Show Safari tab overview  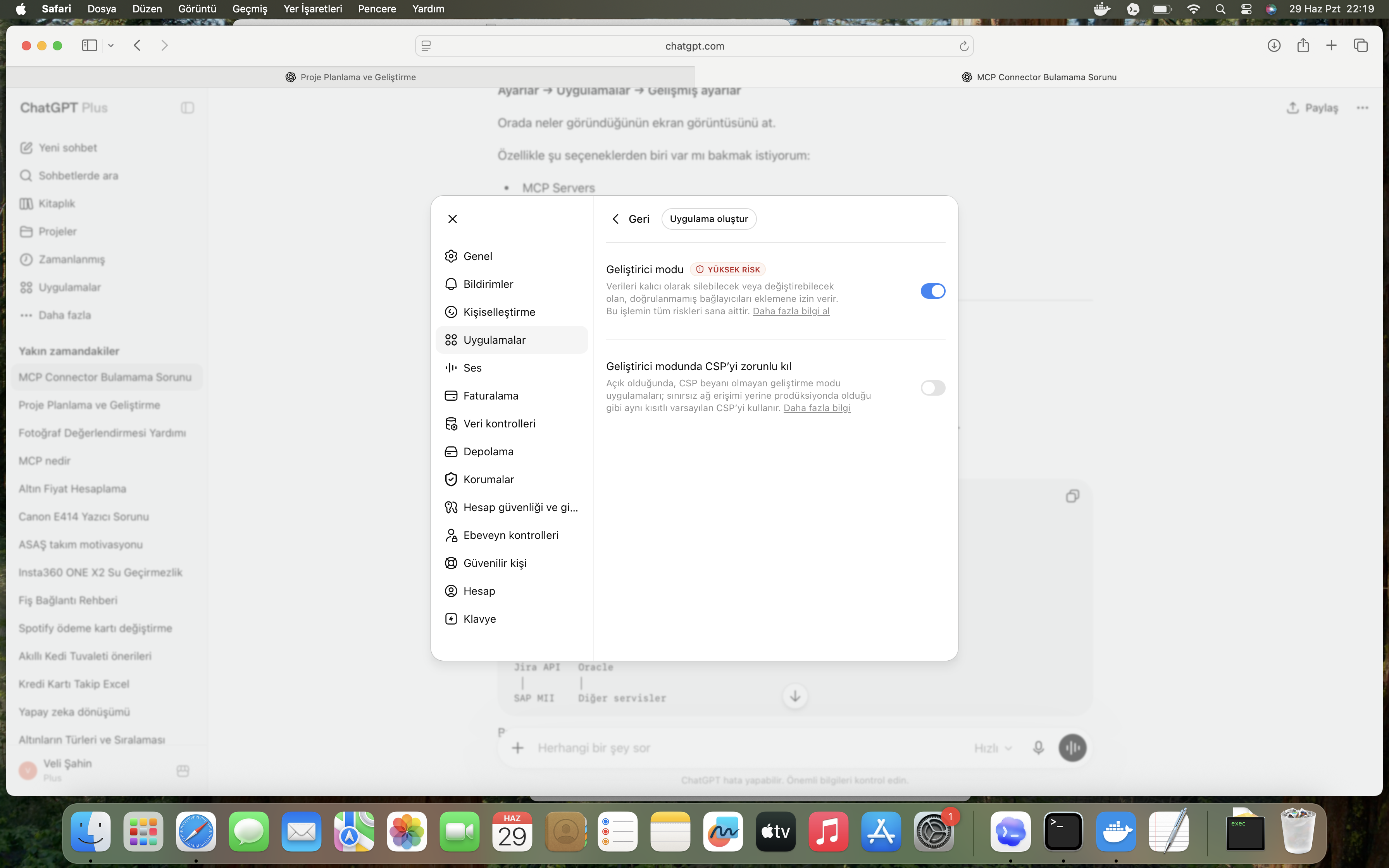(1361, 45)
